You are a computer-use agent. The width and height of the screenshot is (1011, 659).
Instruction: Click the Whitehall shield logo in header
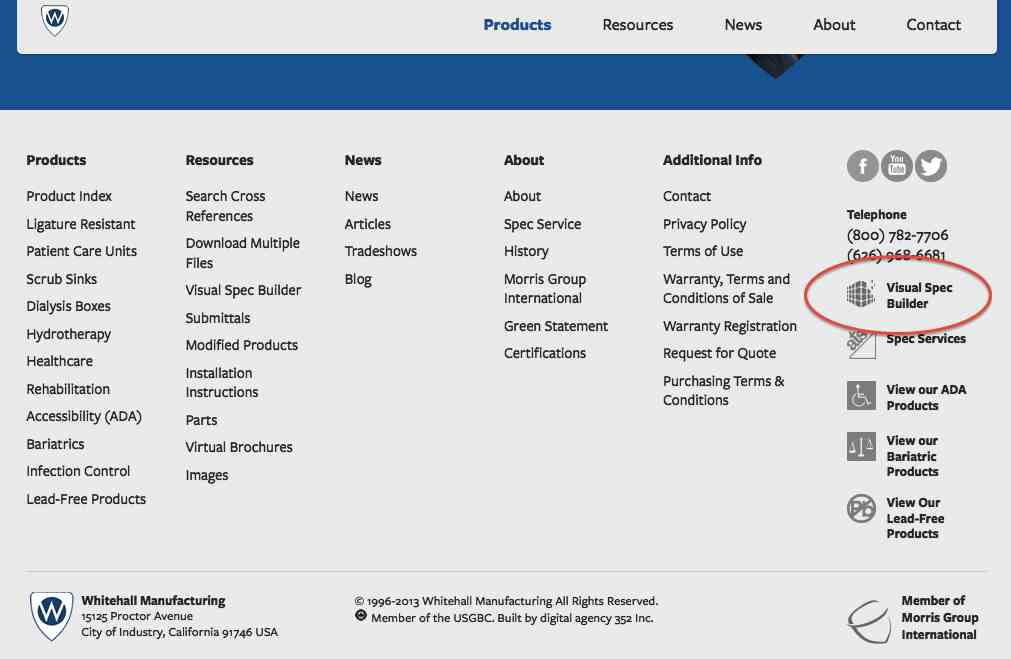click(x=55, y=19)
